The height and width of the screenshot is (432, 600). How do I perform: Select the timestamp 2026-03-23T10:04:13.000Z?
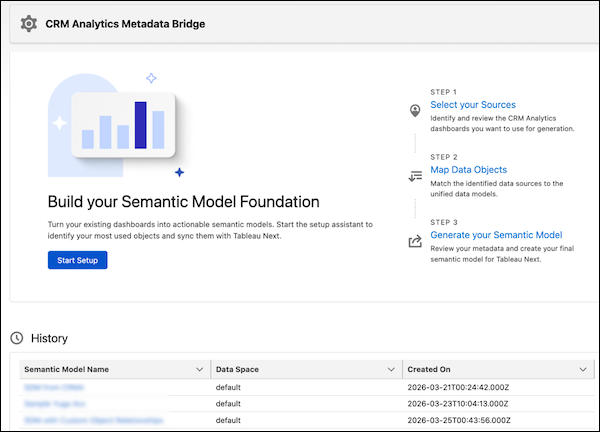click(458, 404)
